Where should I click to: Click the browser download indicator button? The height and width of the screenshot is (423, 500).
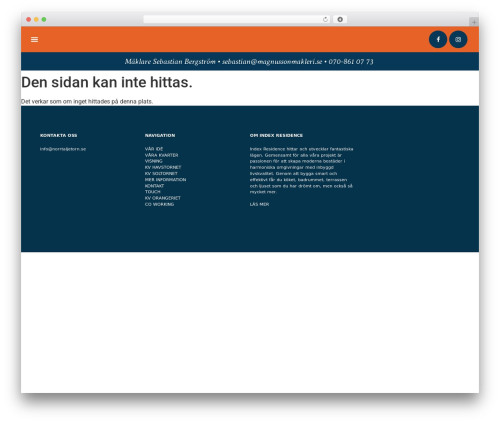pos(340,19)
